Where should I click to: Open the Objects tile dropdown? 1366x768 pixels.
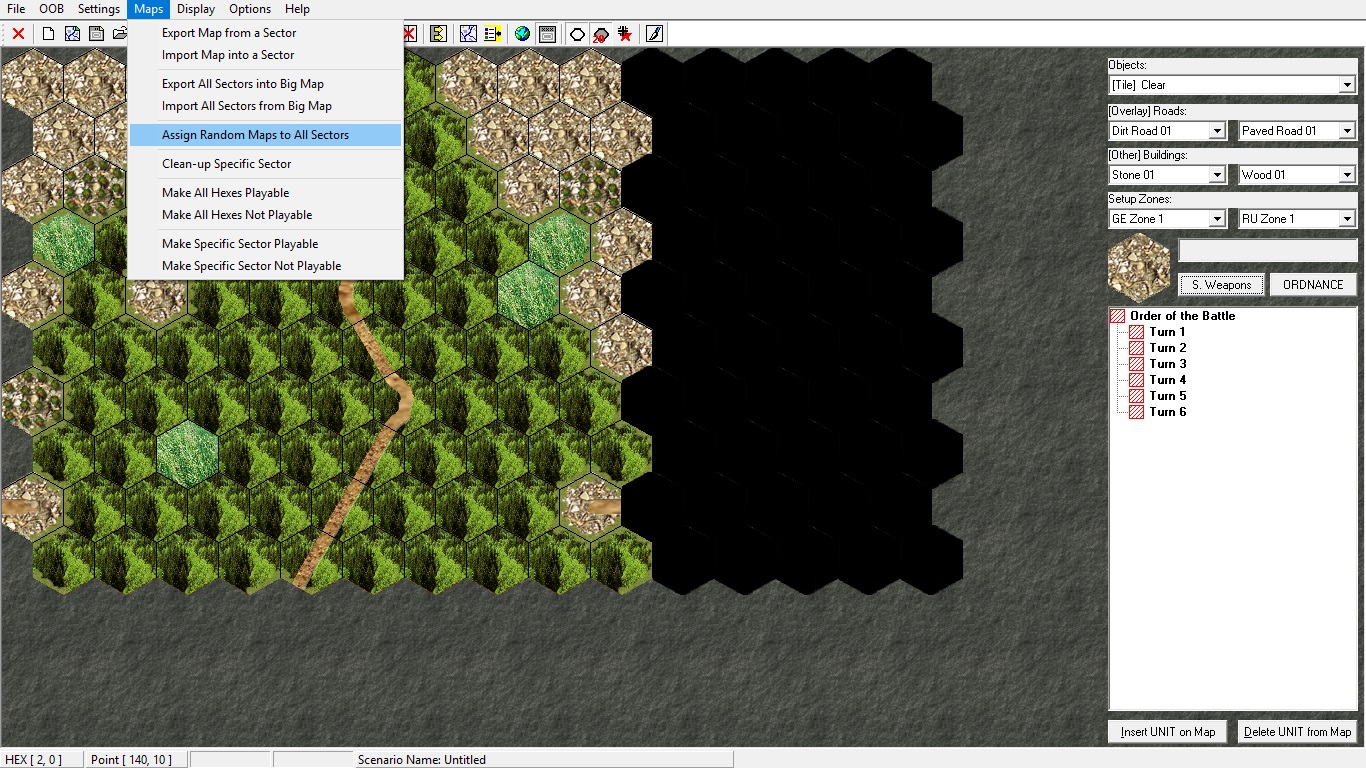(x=1347, y=85)
